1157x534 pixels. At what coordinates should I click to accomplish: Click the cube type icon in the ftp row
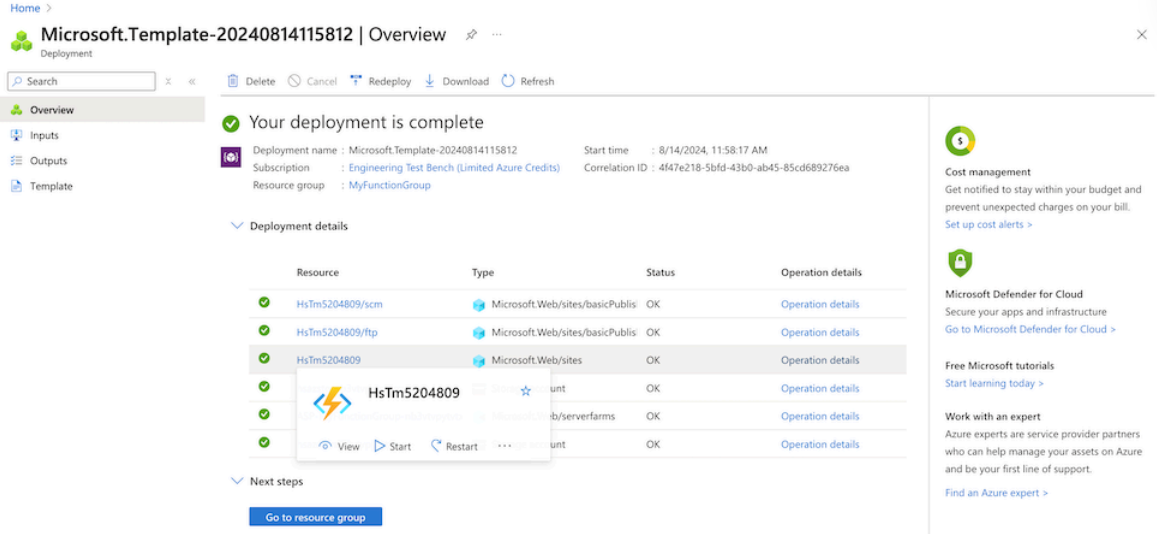479,333
